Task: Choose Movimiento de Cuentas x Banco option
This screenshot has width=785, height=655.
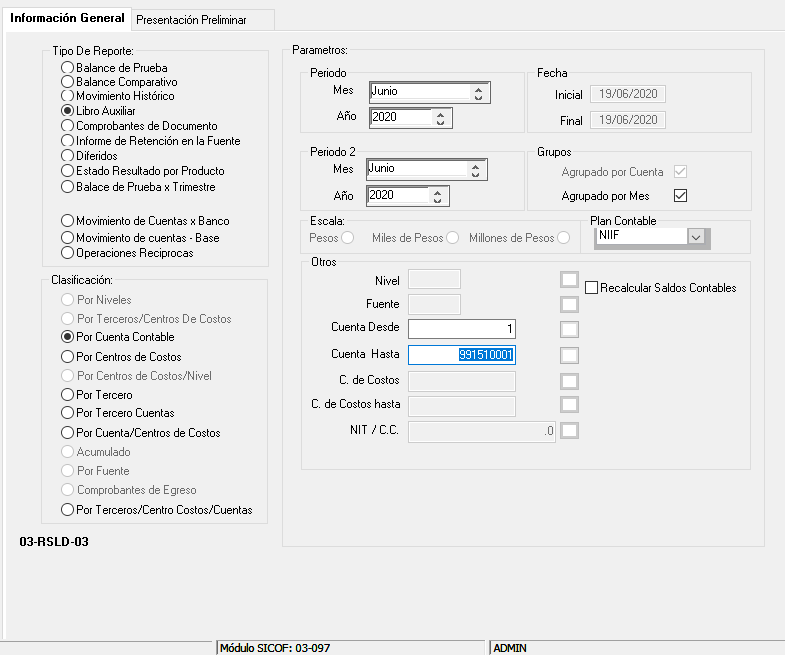Action: [x=68, y=220]
